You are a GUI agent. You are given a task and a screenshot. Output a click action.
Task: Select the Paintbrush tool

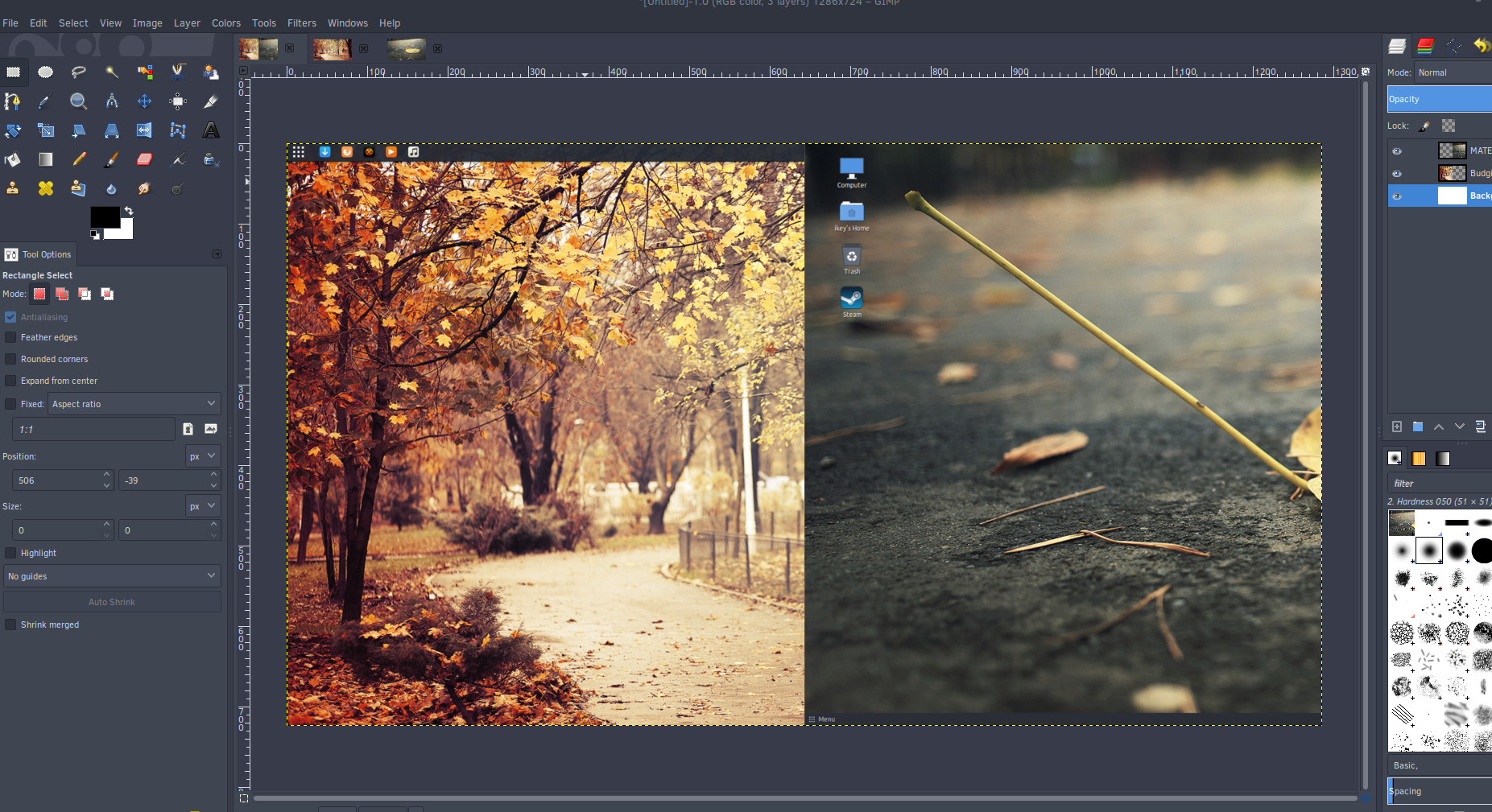112,159
